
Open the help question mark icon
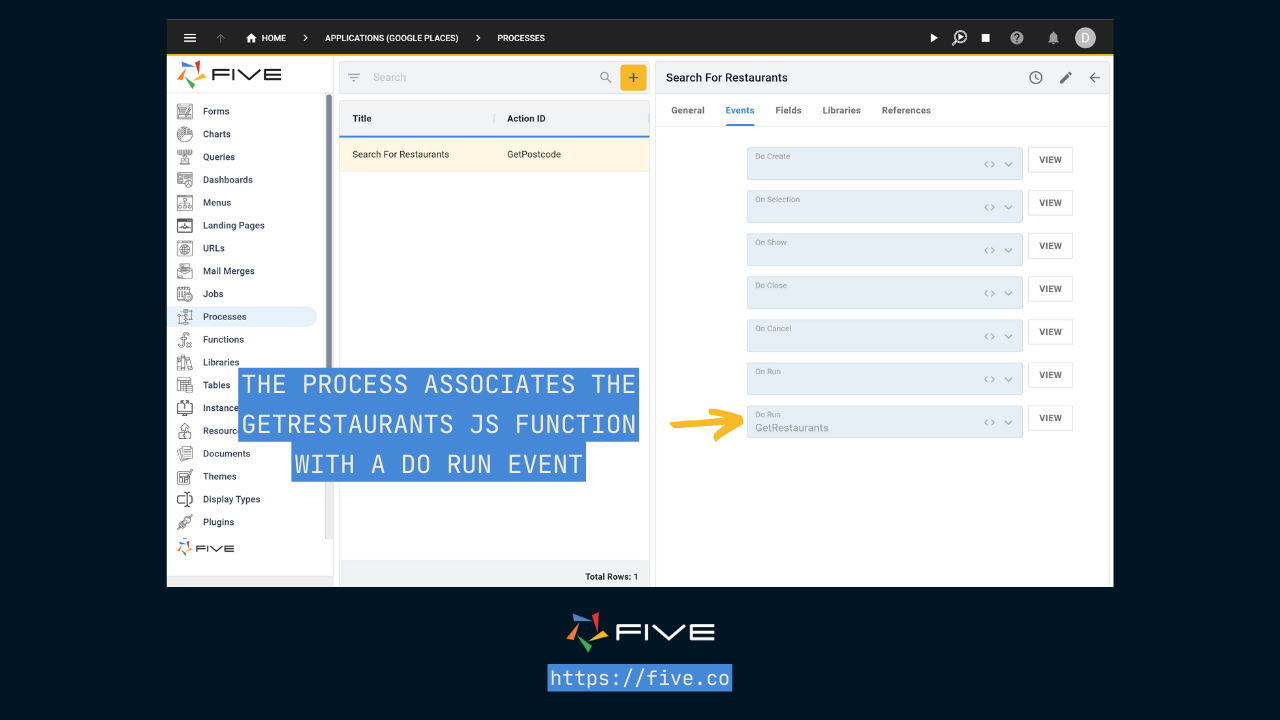click(1017, 38)
